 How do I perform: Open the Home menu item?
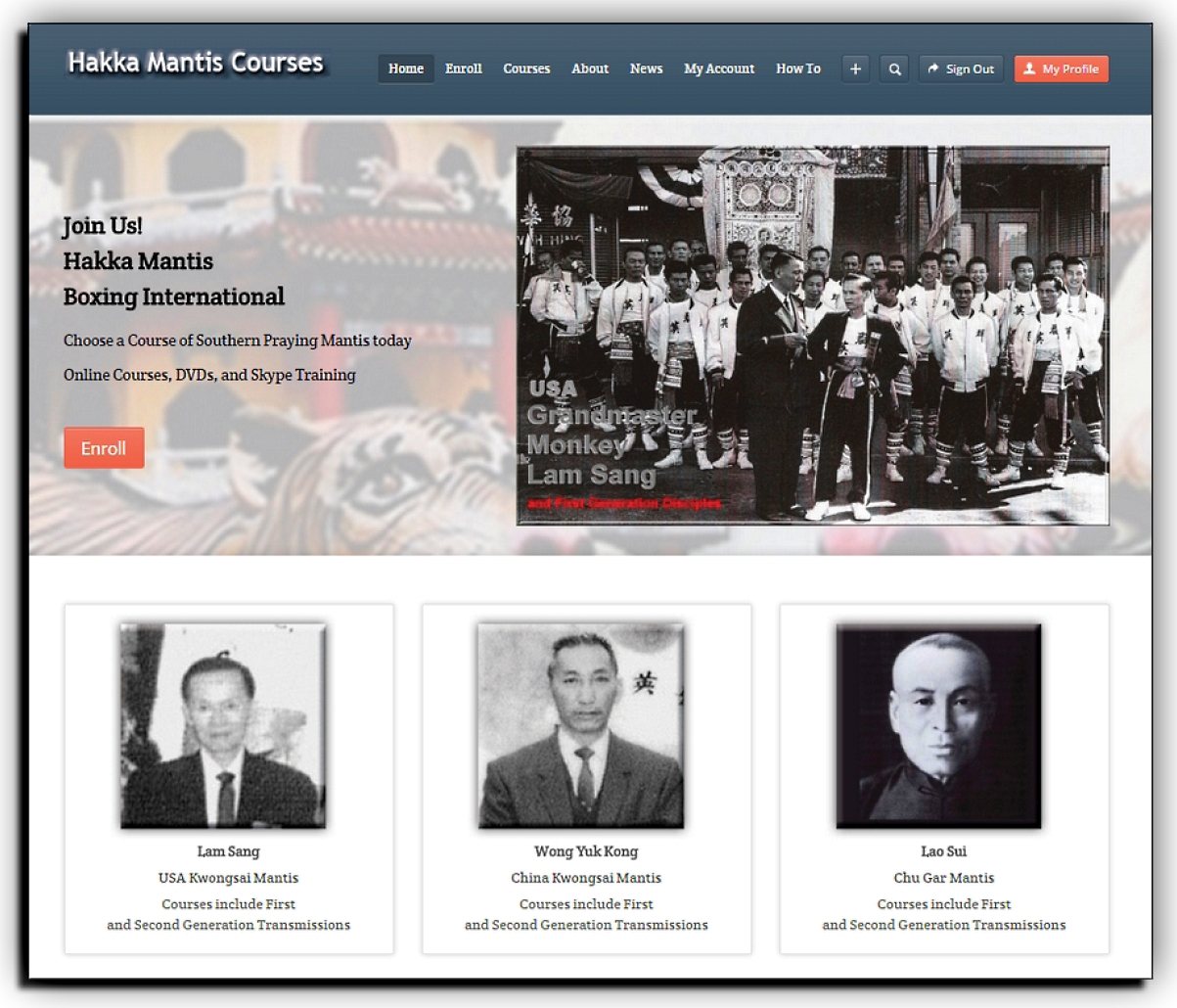click(406, 69)
